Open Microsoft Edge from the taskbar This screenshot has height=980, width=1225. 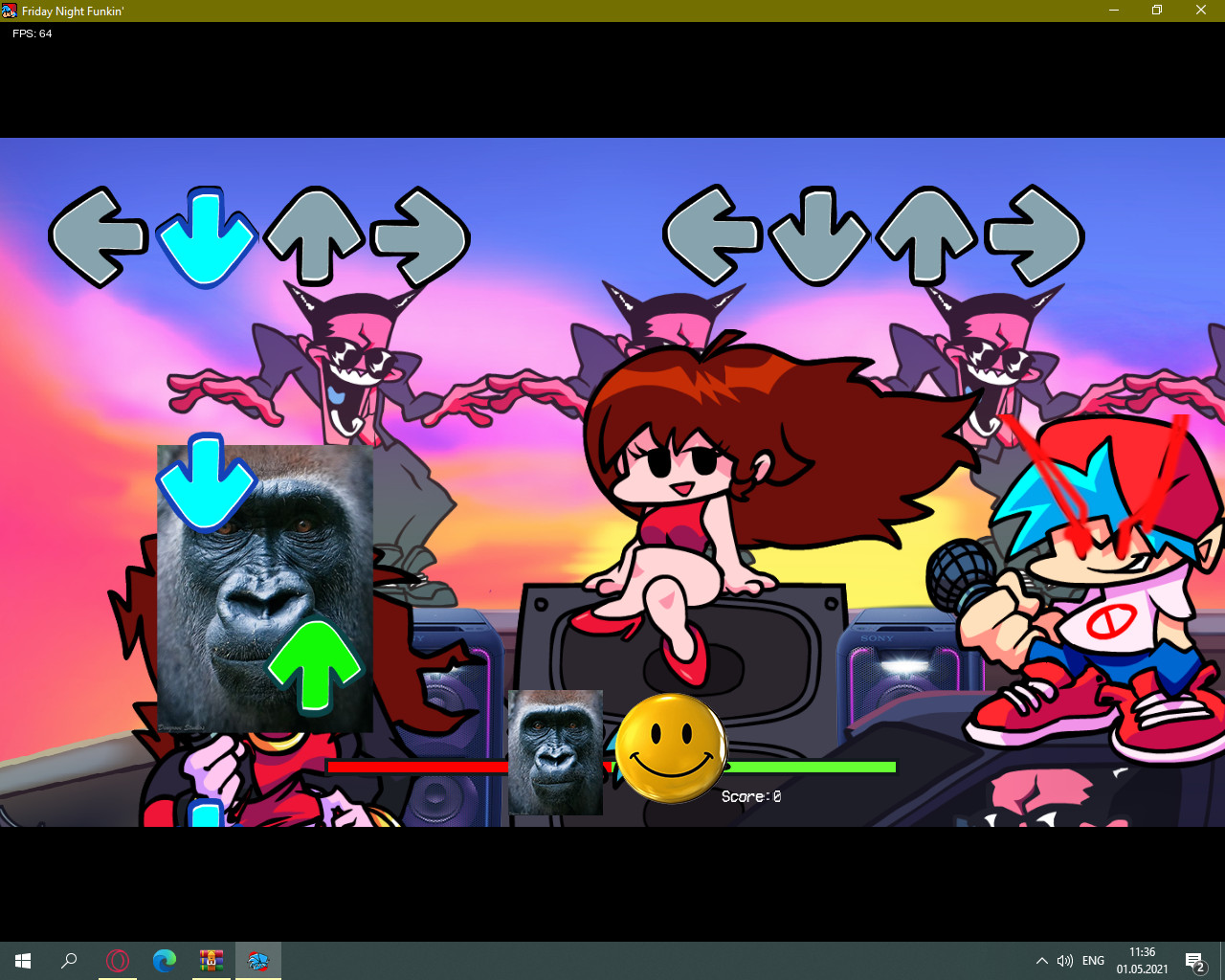coord(164,960)
